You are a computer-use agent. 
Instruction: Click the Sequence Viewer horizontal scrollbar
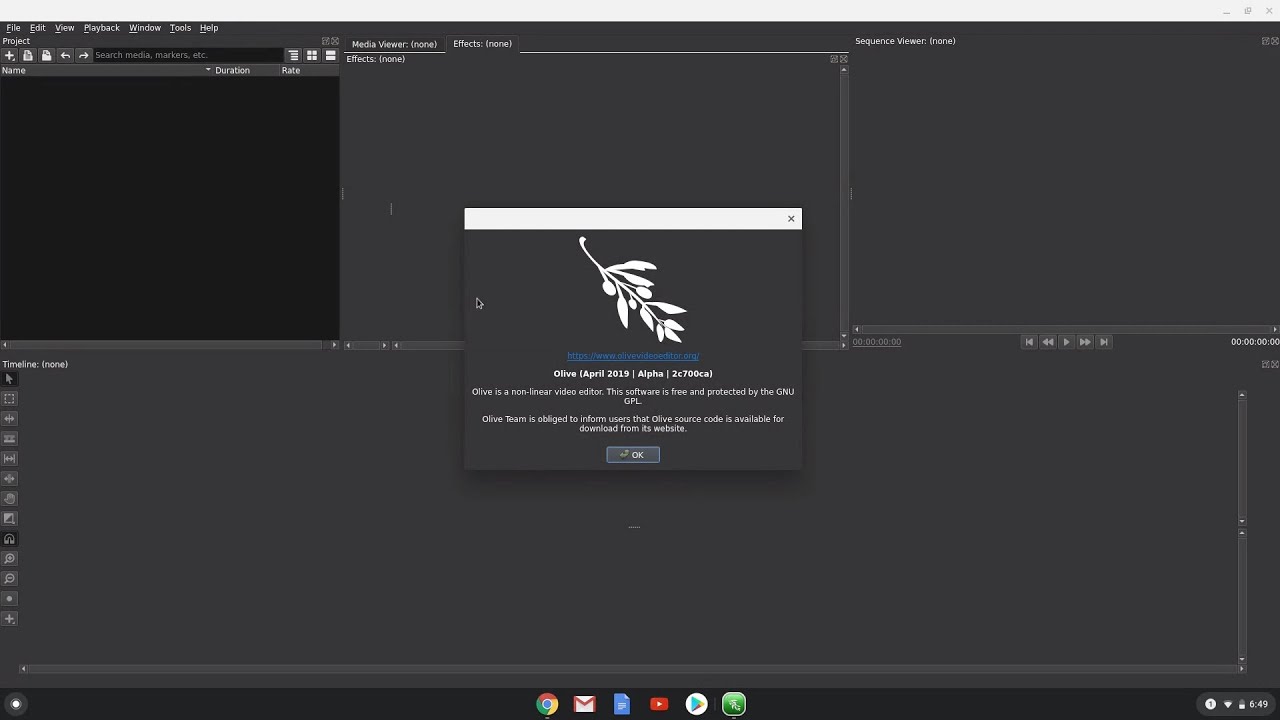coord(1065,329)
